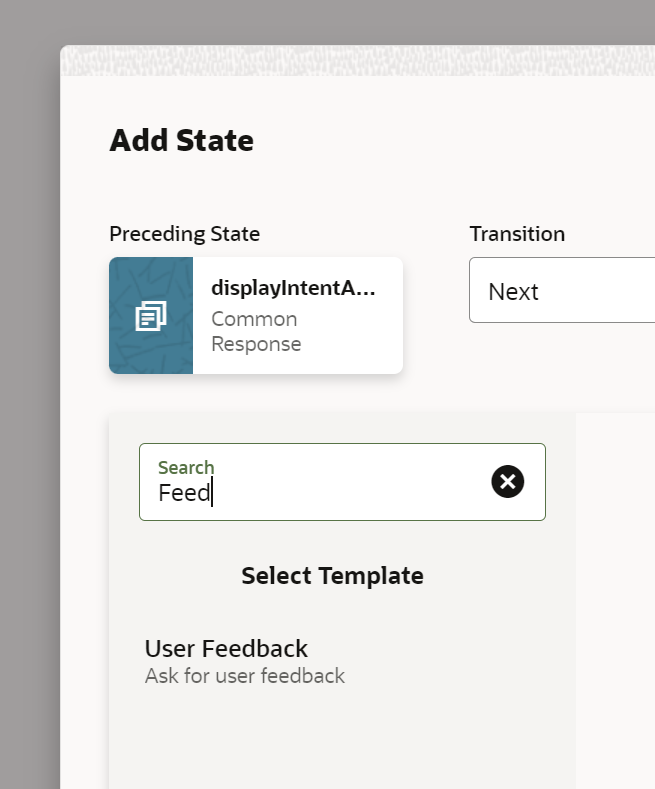
Task: Click the gray backdrop outside the dialog
Action: coord(28,400)
